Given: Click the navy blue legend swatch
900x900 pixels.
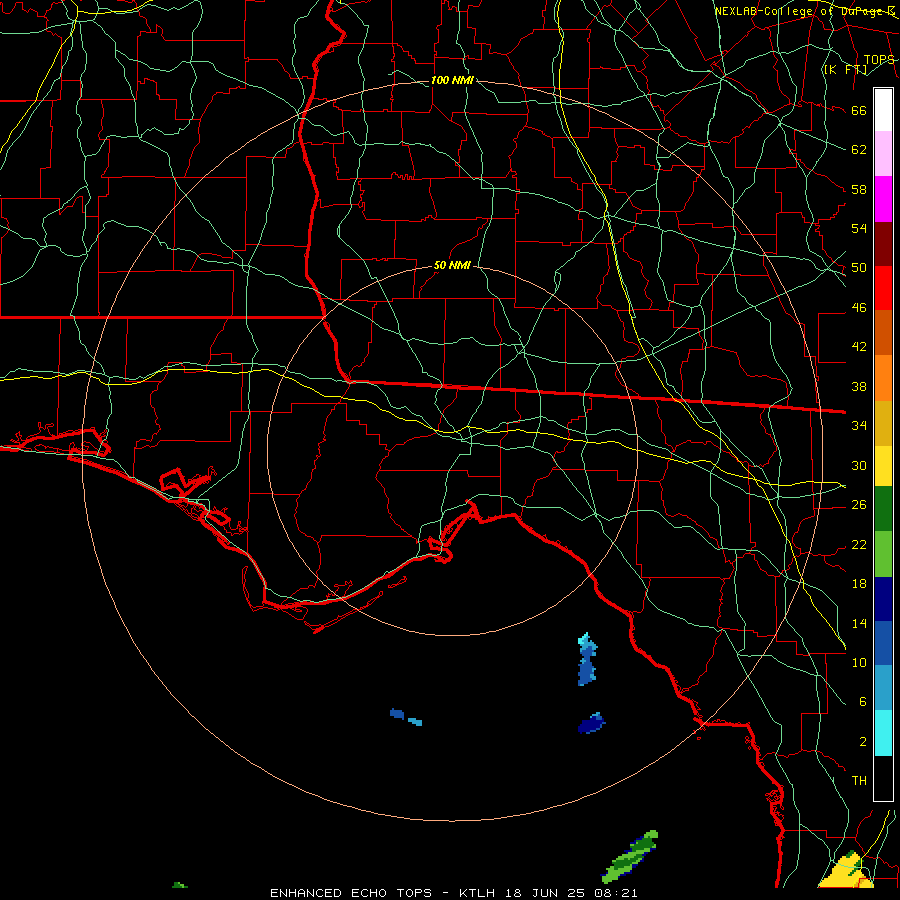Looking at the screenshot, I should tap(883, 599).
